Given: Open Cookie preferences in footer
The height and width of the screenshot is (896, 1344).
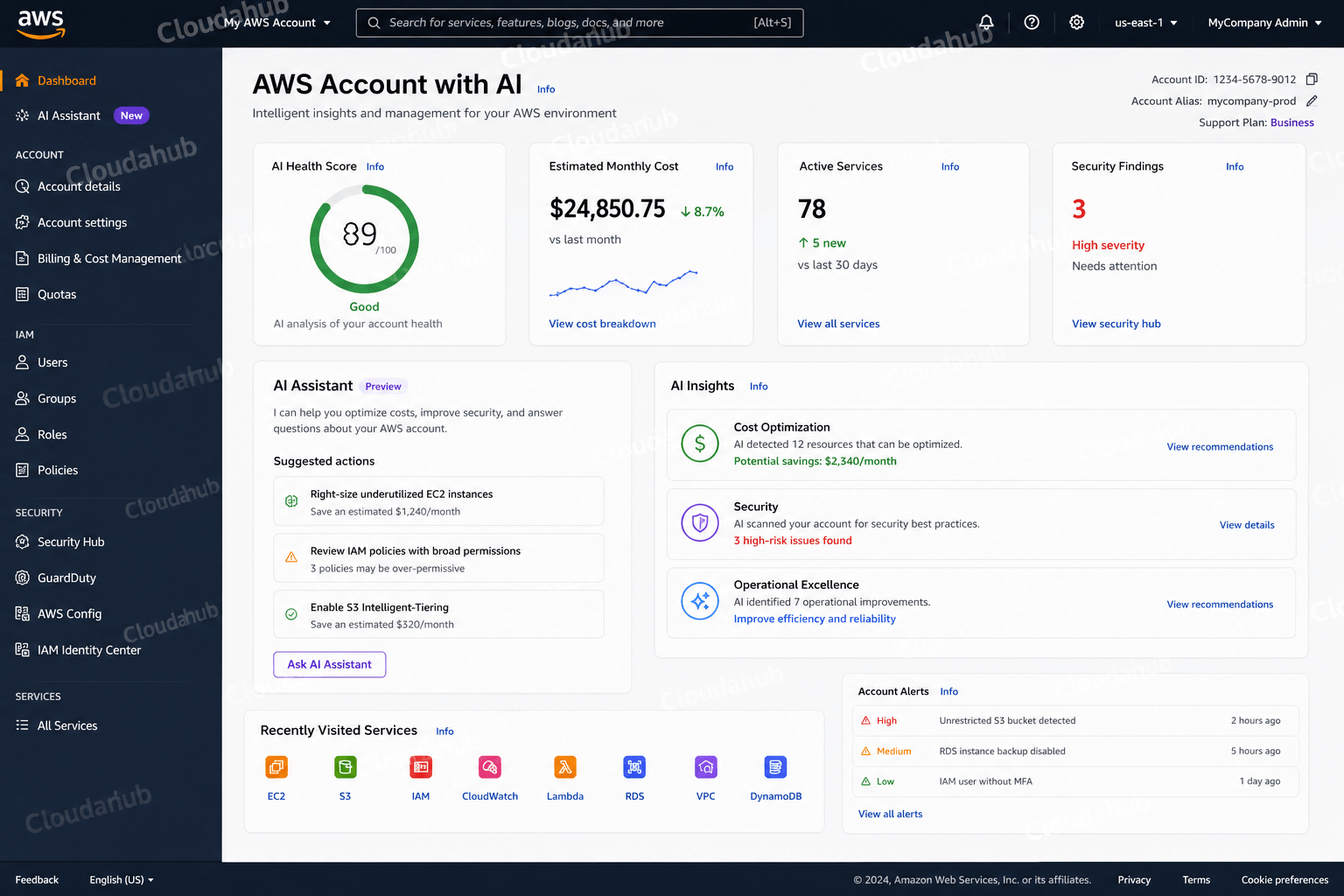Looking at the screenshot, I should tap(1284, 880).
